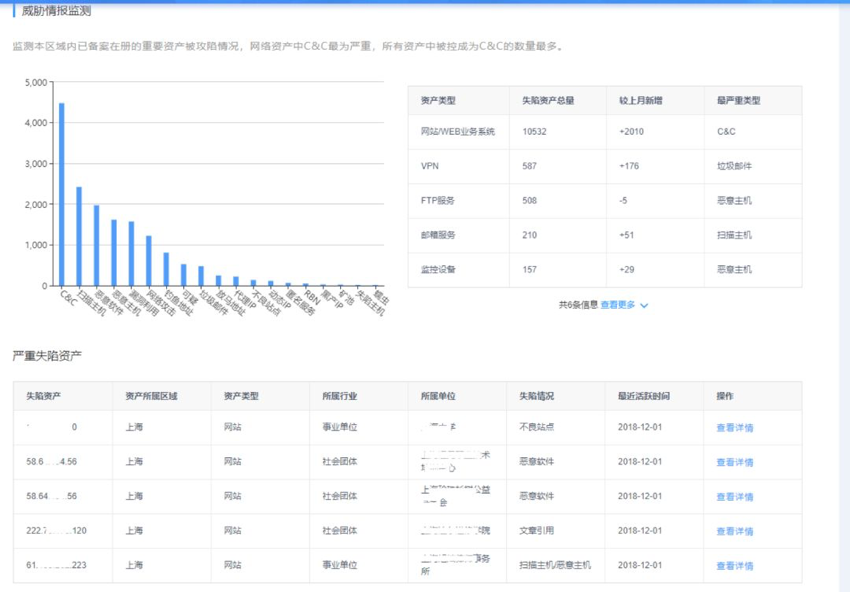
Task: Click the C&C bar in the chart
Action: point(62,194)
